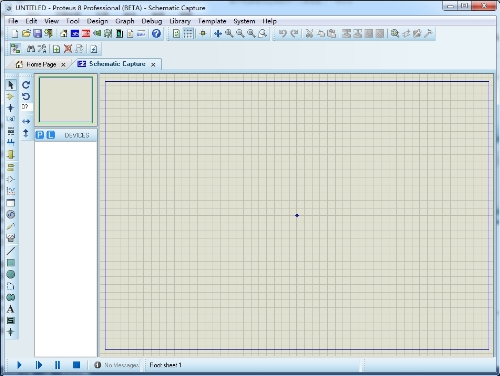
Task: Open the decompose hammer tool icon
Action: pyautogui.click(x=428, y=34)
